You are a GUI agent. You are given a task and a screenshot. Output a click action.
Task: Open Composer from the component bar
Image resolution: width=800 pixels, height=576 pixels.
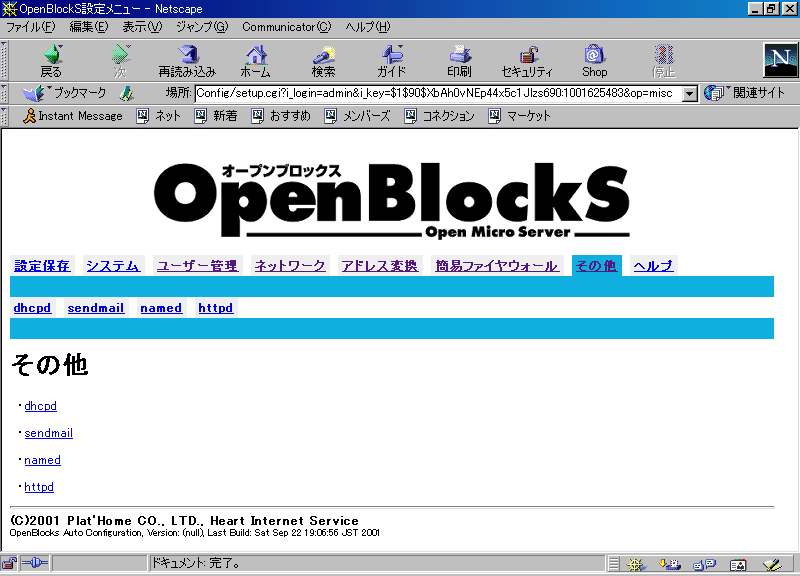(x=772, y=564)
